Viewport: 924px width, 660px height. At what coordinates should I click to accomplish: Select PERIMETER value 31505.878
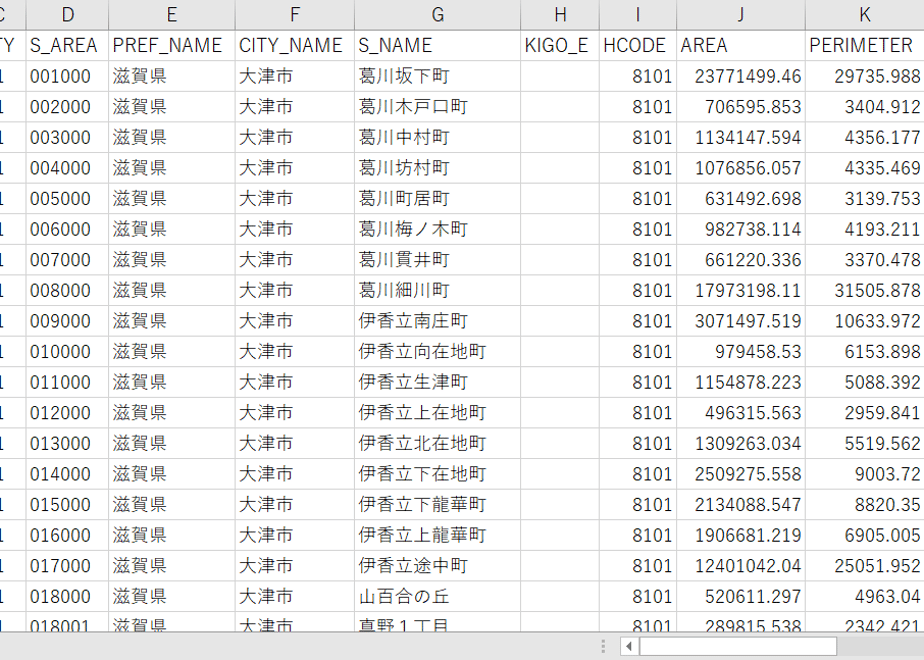pos(864,291)
